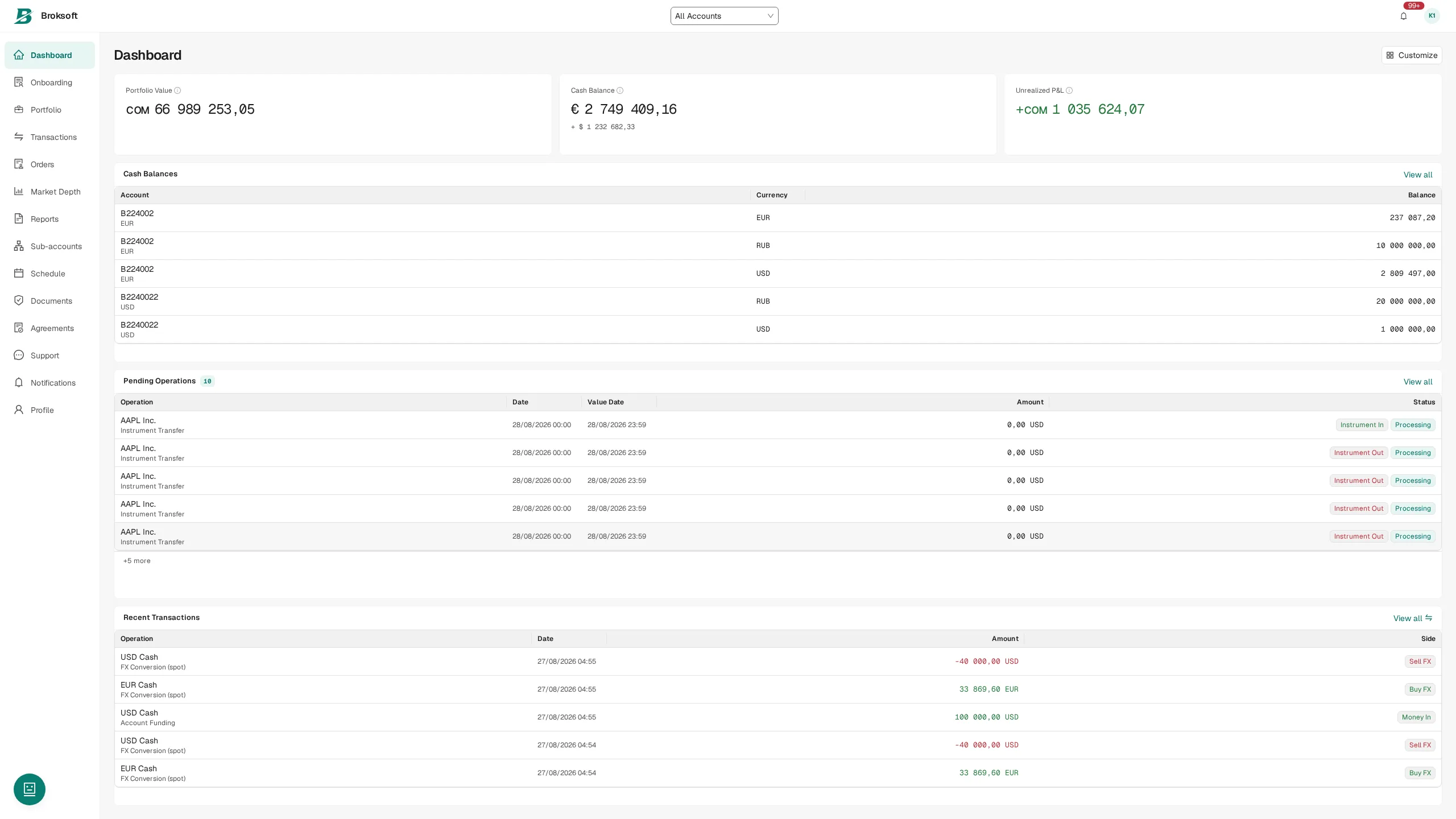
Task: Click the Sub-accounts hierarchy icon
Action: (19, 246)
